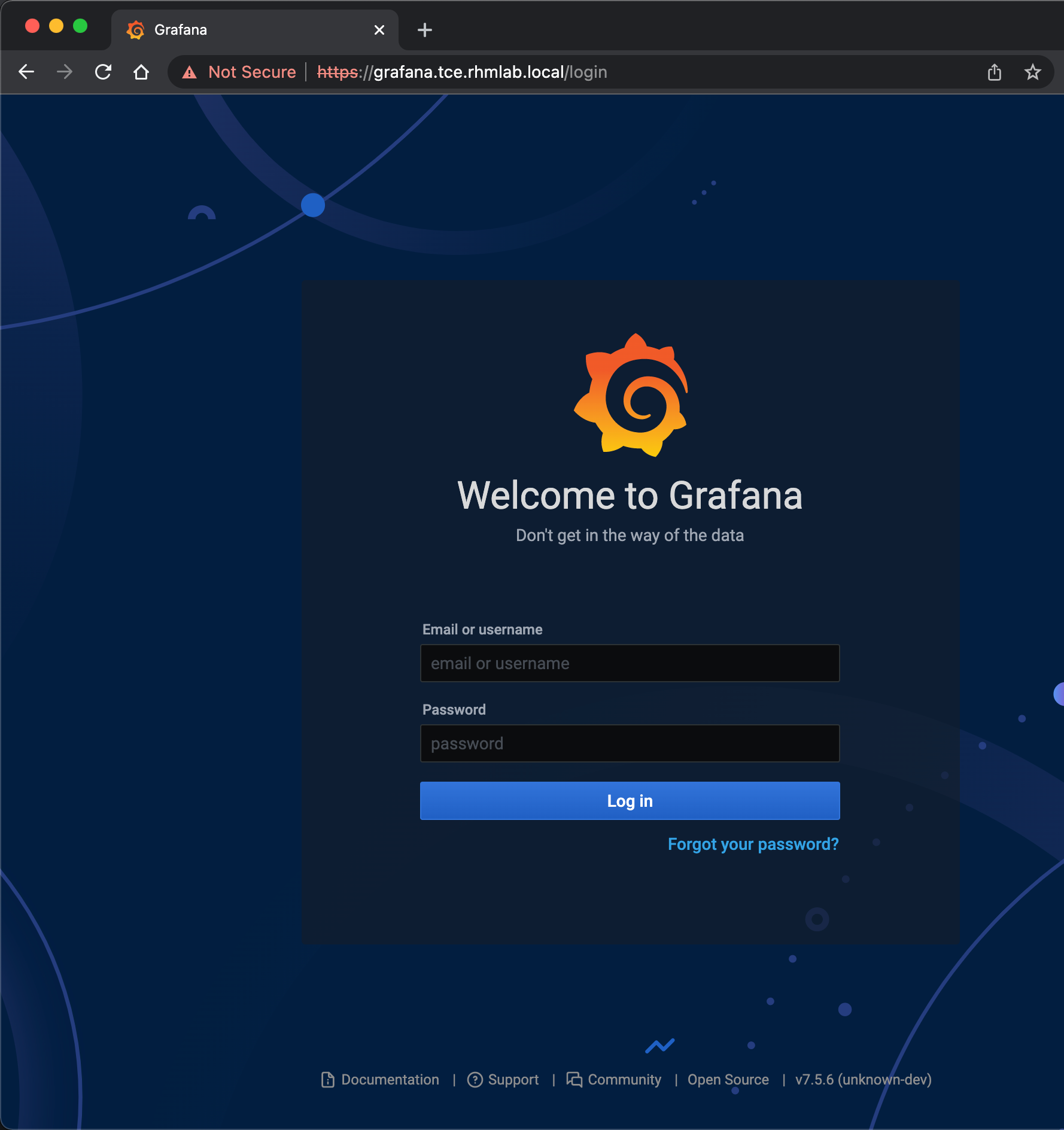The height and width of the screenshot is (1130, 1064).
Task: Click the red window close button
Action: 32,26
